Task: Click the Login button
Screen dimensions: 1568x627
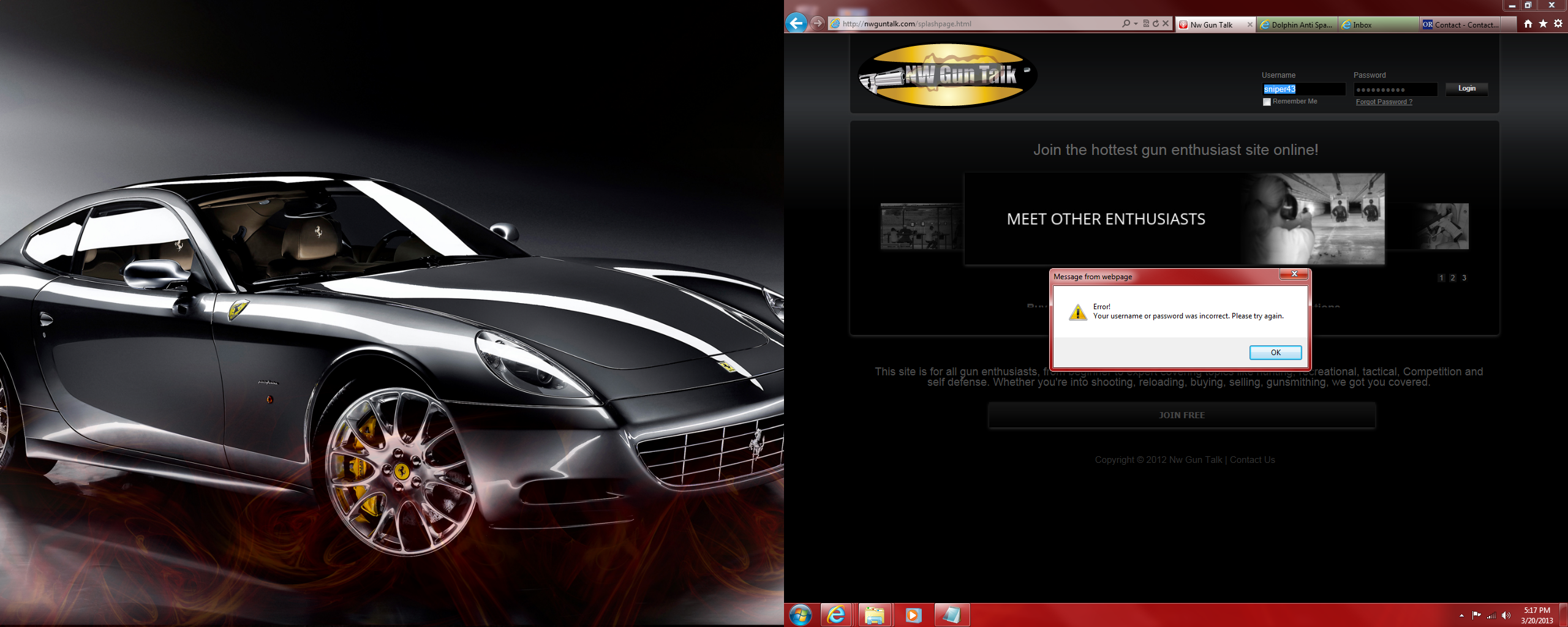Action: coord(1466,89)
